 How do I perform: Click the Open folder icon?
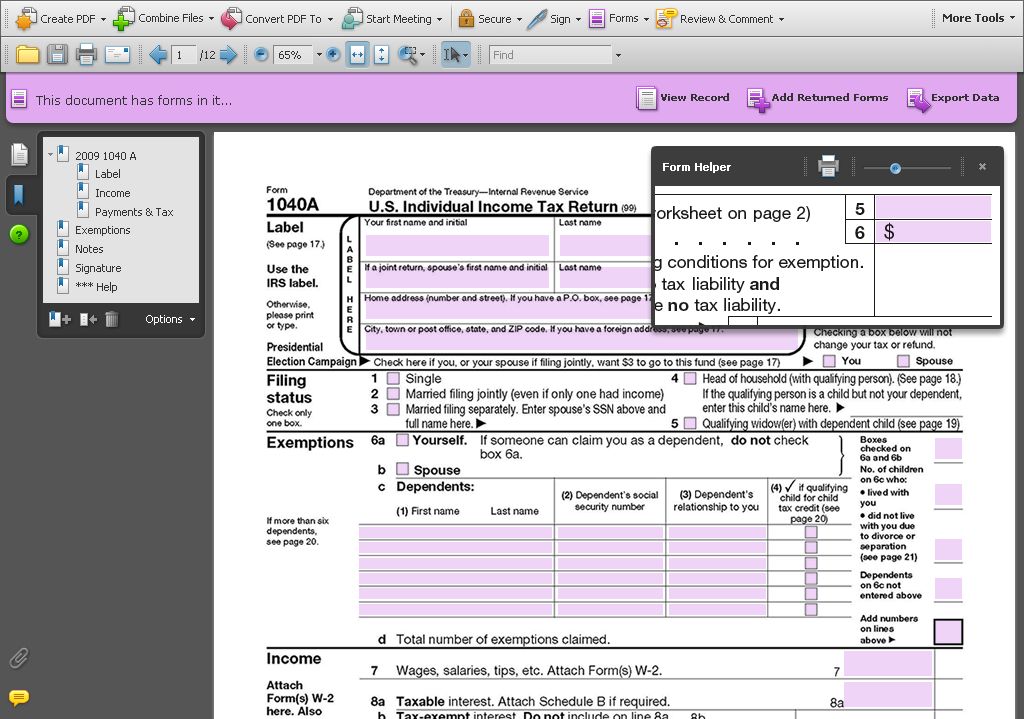pyautogui.click(x=27, y=55)
